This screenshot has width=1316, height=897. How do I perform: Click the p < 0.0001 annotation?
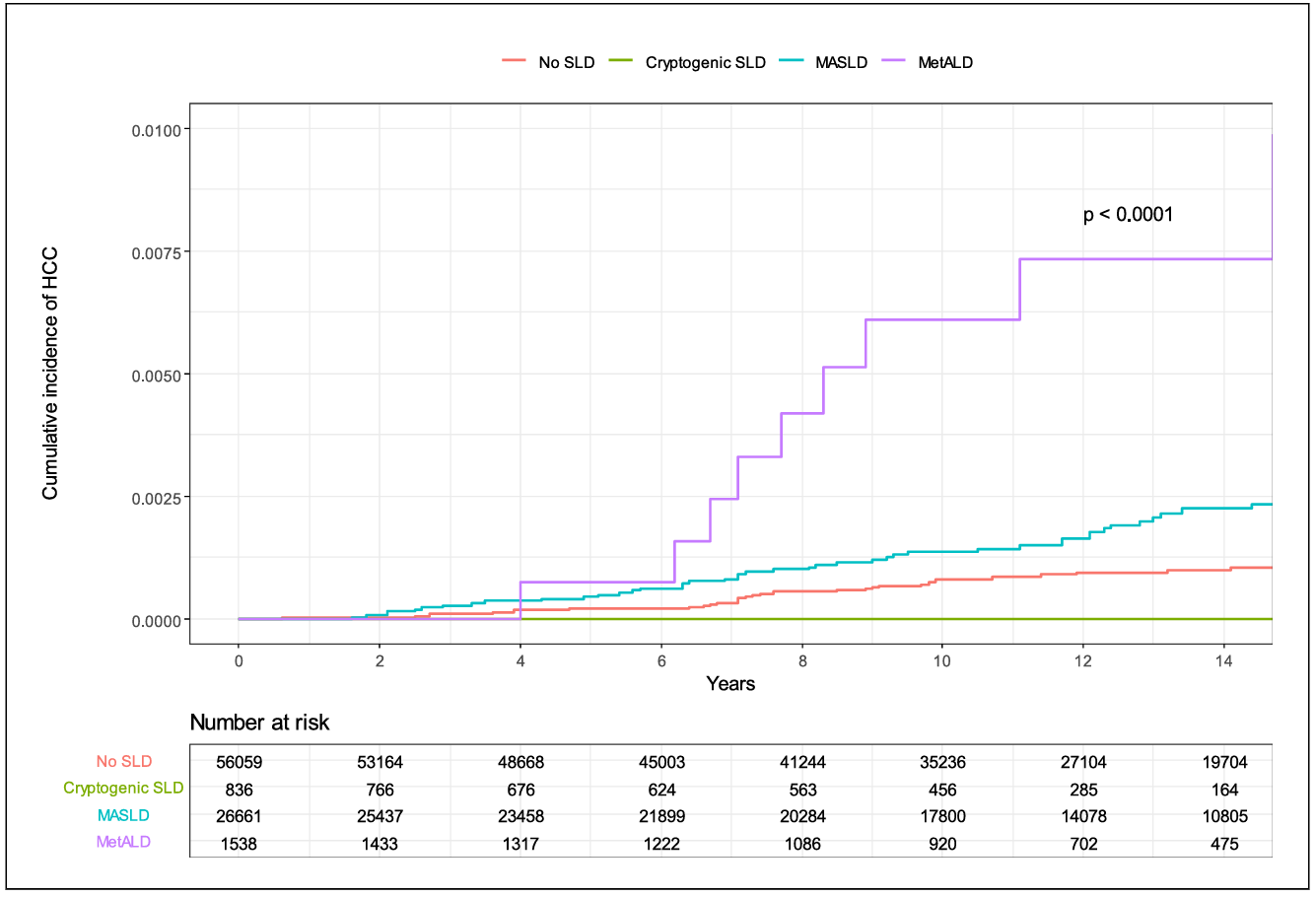tap(1128, 214)
